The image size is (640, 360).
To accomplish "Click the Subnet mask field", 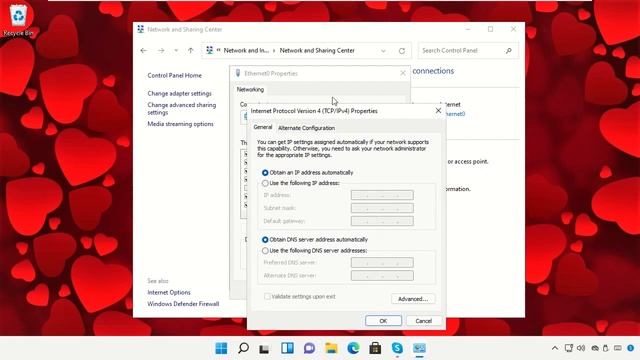I will point(382,208).
